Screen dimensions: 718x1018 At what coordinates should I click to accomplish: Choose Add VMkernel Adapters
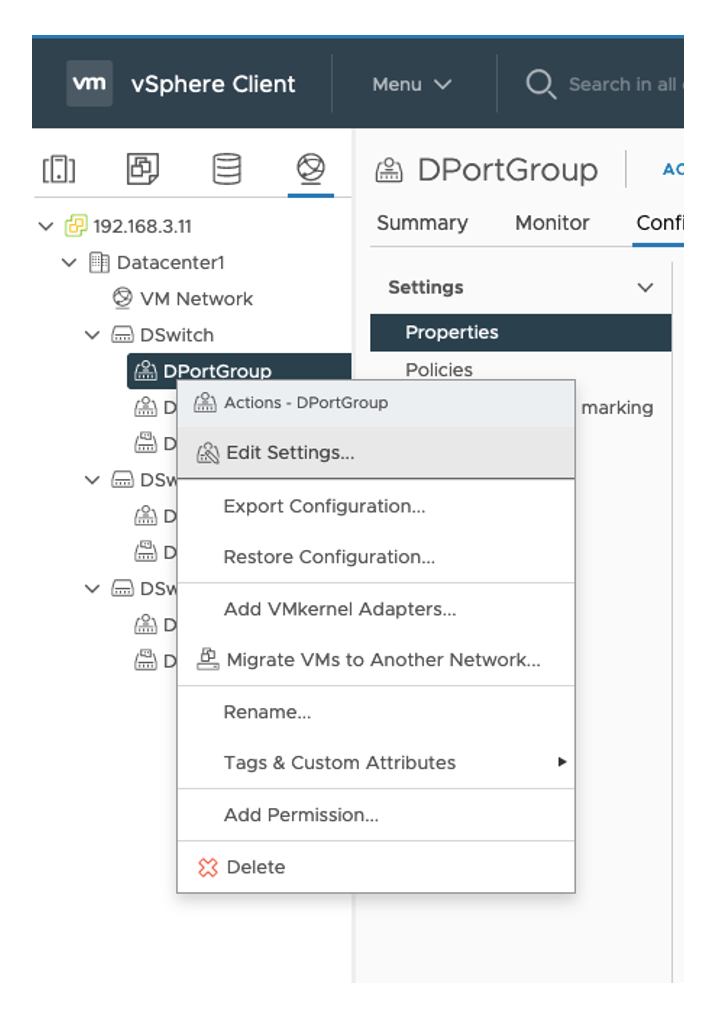376,609
